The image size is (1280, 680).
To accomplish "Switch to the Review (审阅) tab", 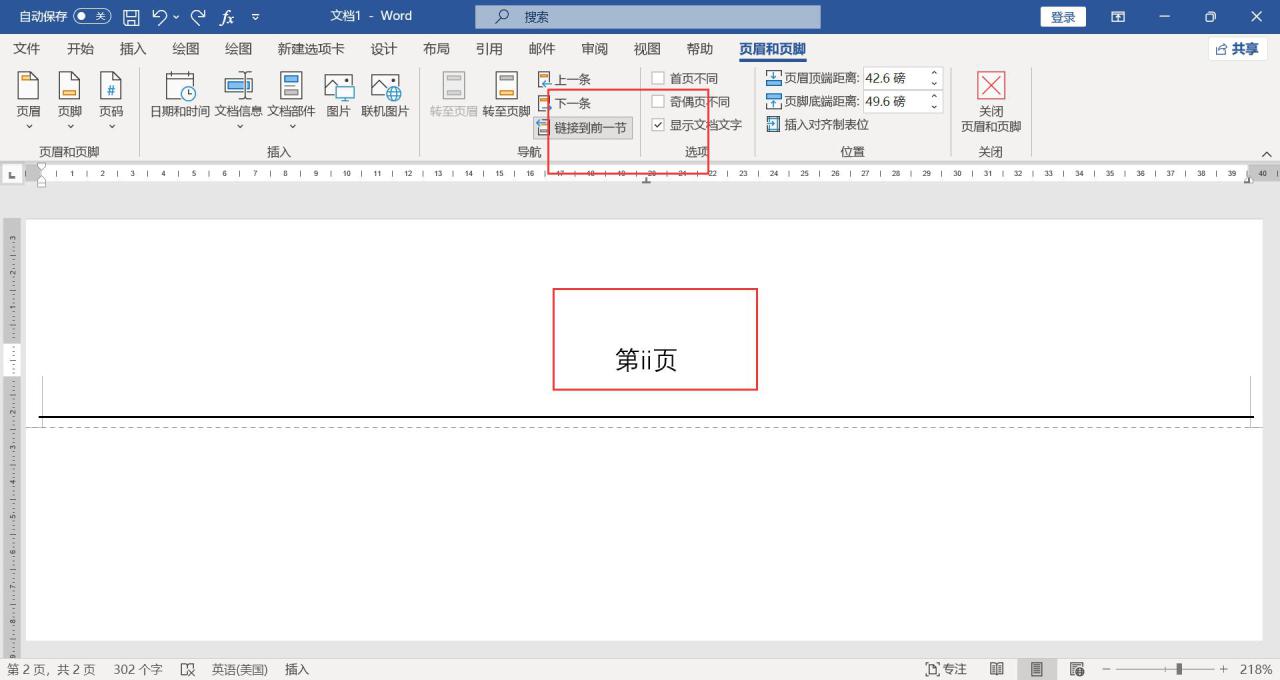I will pyautogui.click(x=595, y=49).
